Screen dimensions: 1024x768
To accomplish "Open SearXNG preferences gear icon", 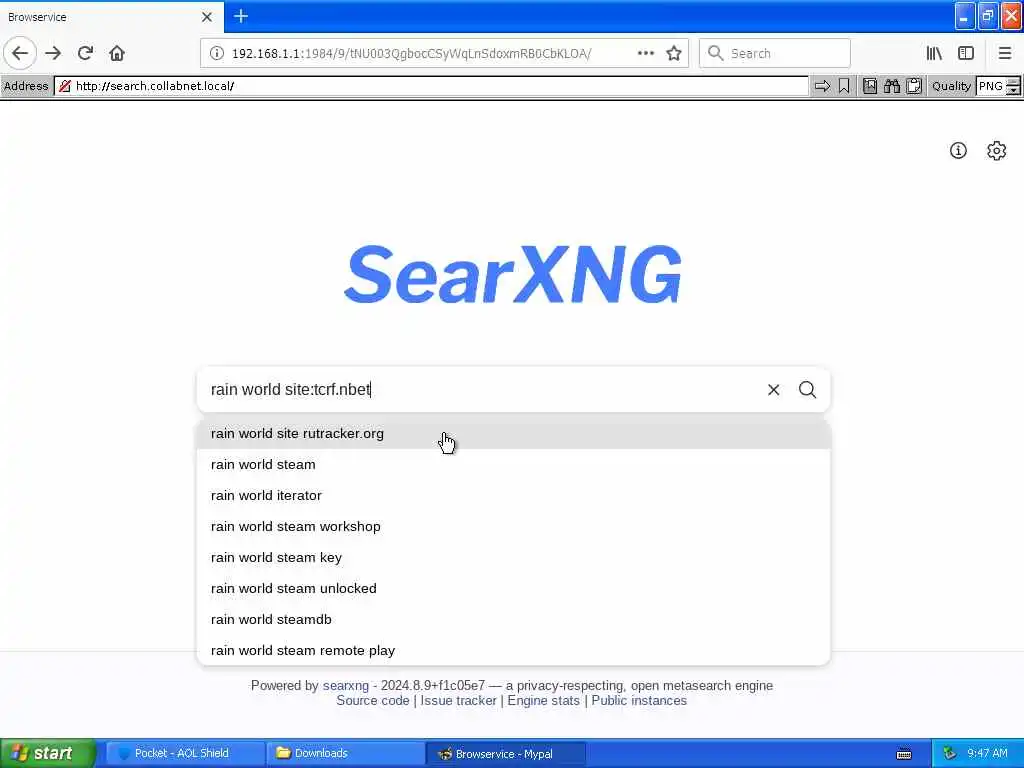I will pos(996,151).
